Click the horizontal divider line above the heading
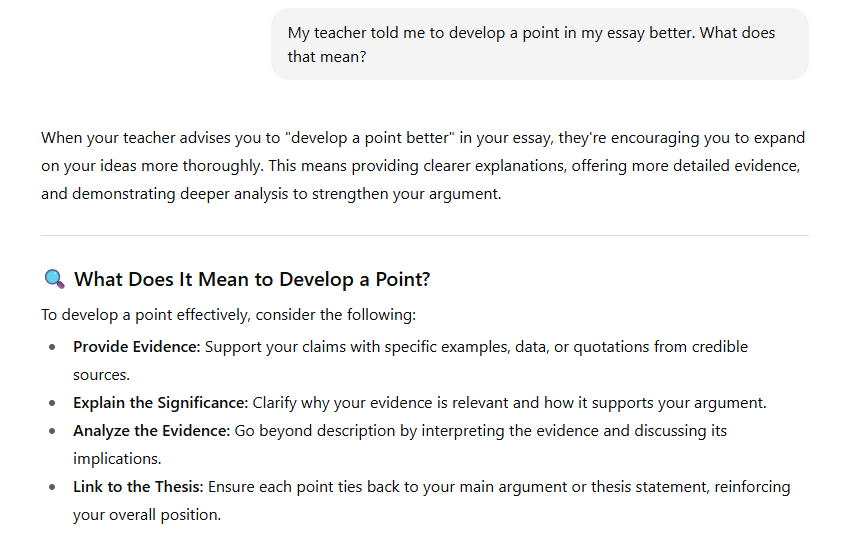Screen dimensions: 842x541 (x=425, y=235)
